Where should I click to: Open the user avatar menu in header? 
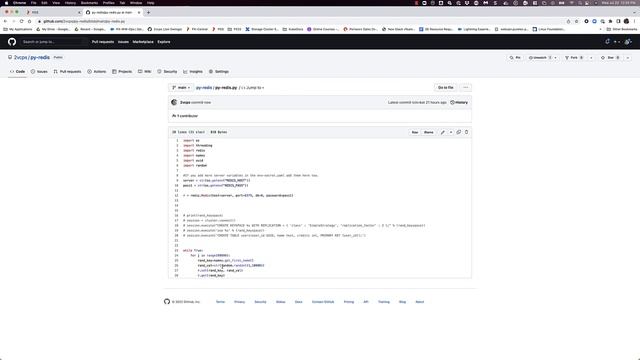click(x=628, y=42)
